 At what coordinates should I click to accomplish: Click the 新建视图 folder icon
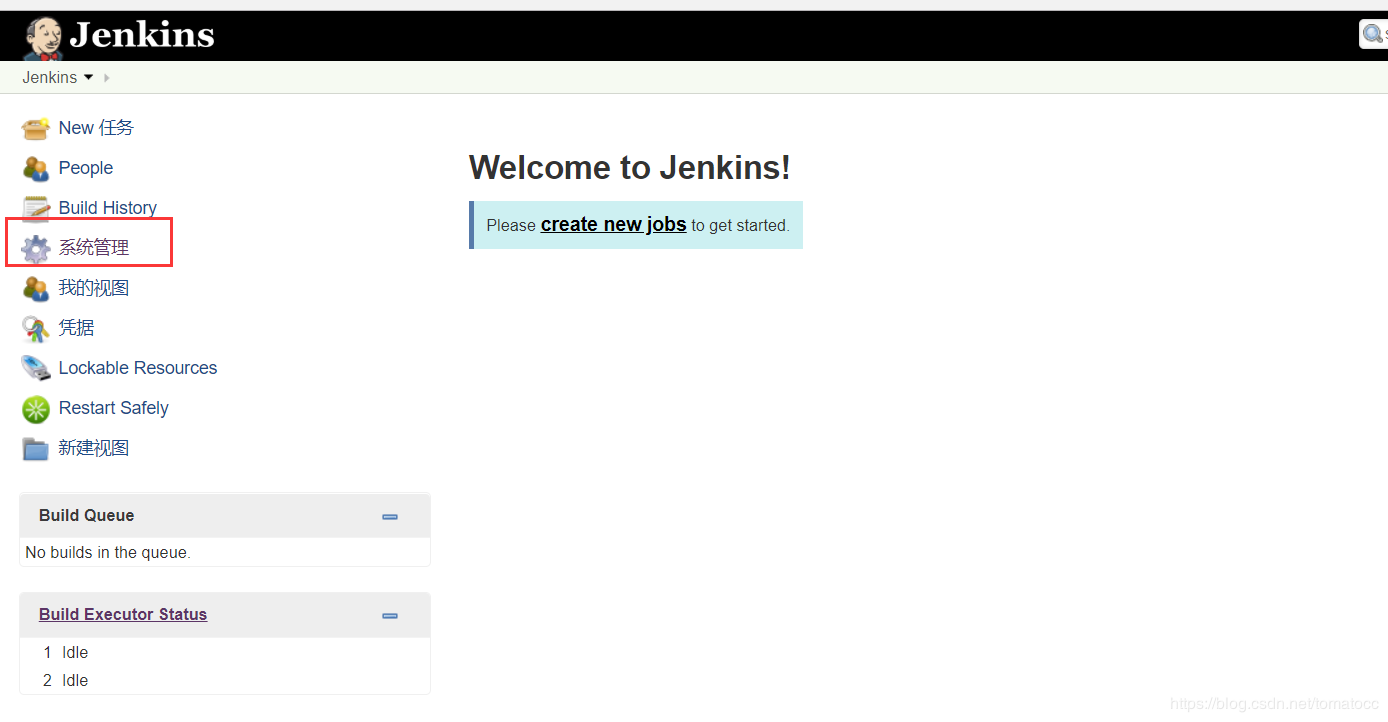click(36, 449)
